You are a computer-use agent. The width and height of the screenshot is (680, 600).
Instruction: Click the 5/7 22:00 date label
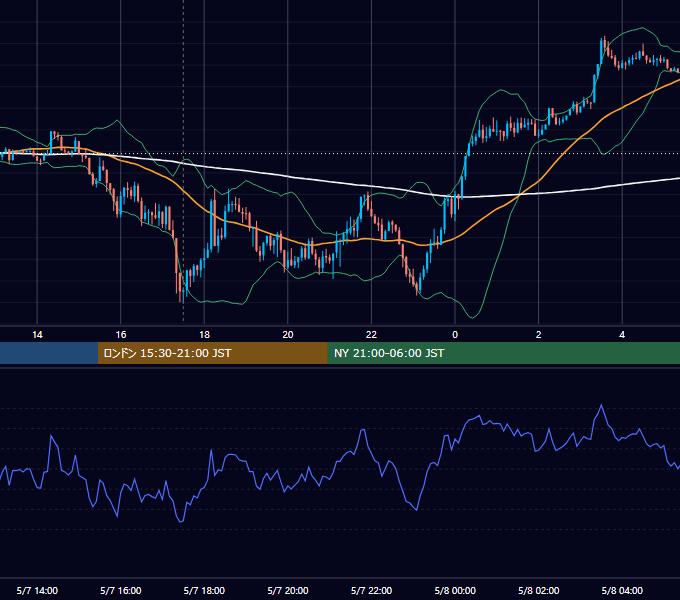tap(371, 591)
